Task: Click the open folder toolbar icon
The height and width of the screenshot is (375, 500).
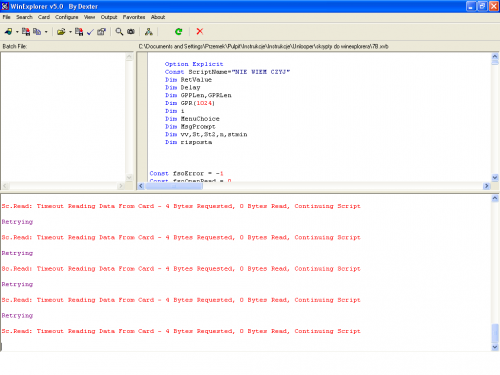Action: (x=61, y=32)
